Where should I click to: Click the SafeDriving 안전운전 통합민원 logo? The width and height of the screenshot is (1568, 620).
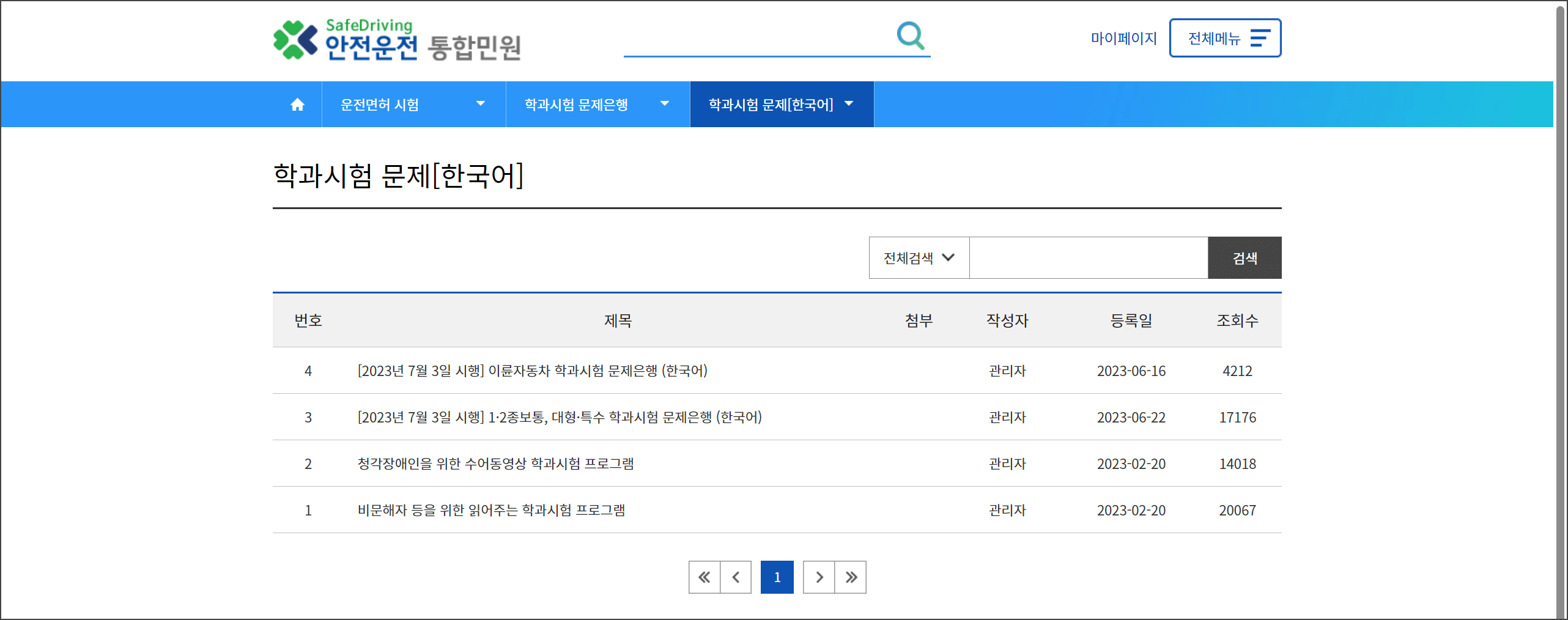(397, 40)
